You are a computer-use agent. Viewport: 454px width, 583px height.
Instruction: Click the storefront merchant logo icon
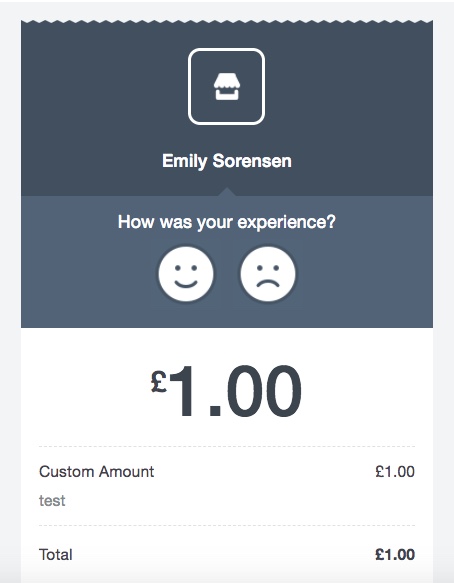(227, 87)
